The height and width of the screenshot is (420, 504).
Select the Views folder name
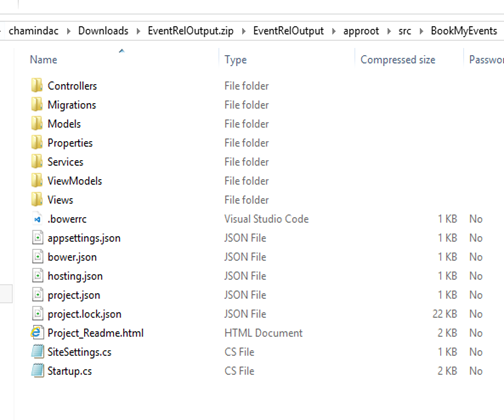coord(60,200)
